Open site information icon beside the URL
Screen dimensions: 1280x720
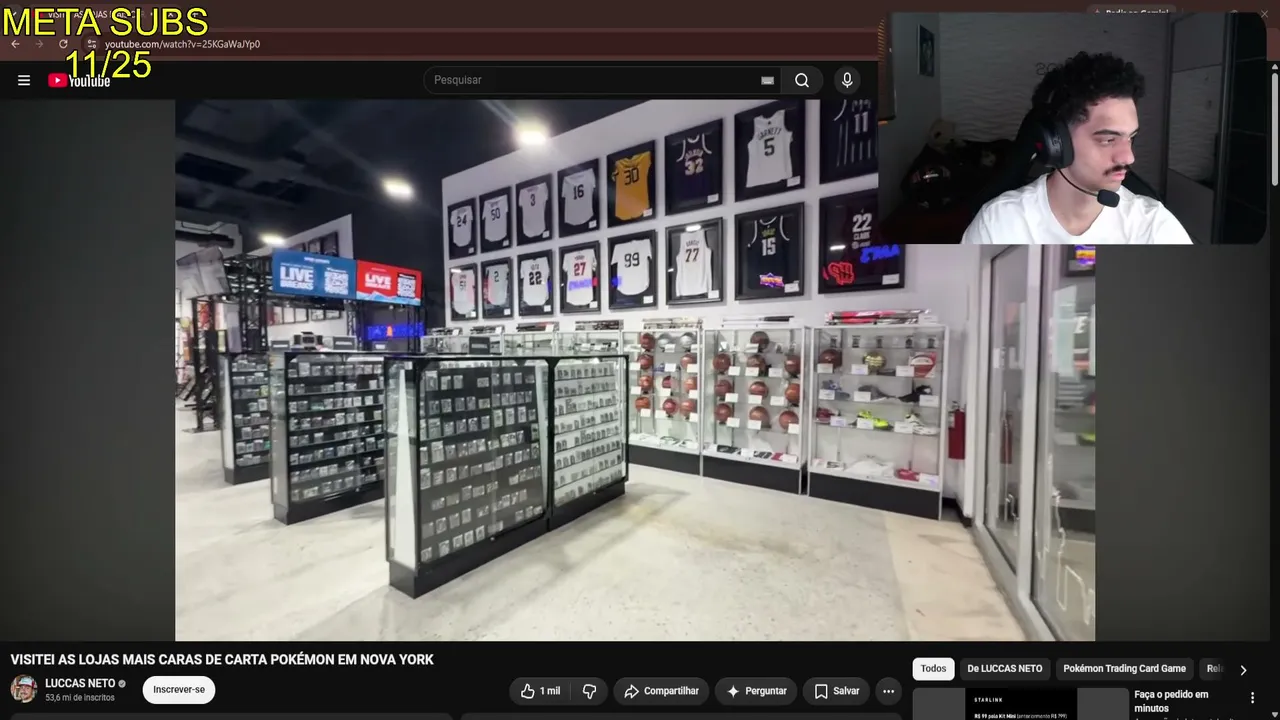click(x=91, y=44)
